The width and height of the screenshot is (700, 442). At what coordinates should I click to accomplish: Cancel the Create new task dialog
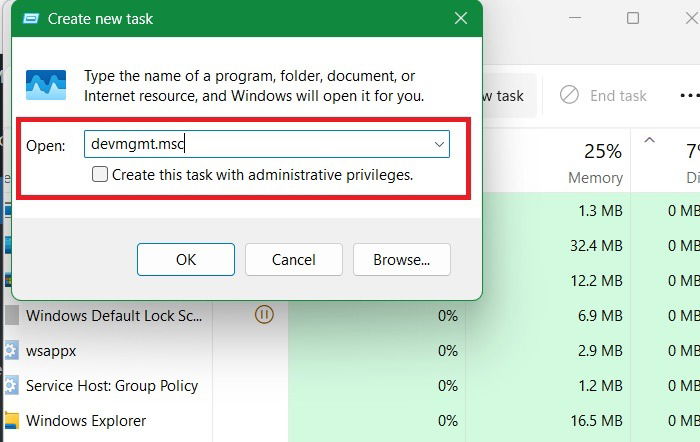tap(294, 260)
